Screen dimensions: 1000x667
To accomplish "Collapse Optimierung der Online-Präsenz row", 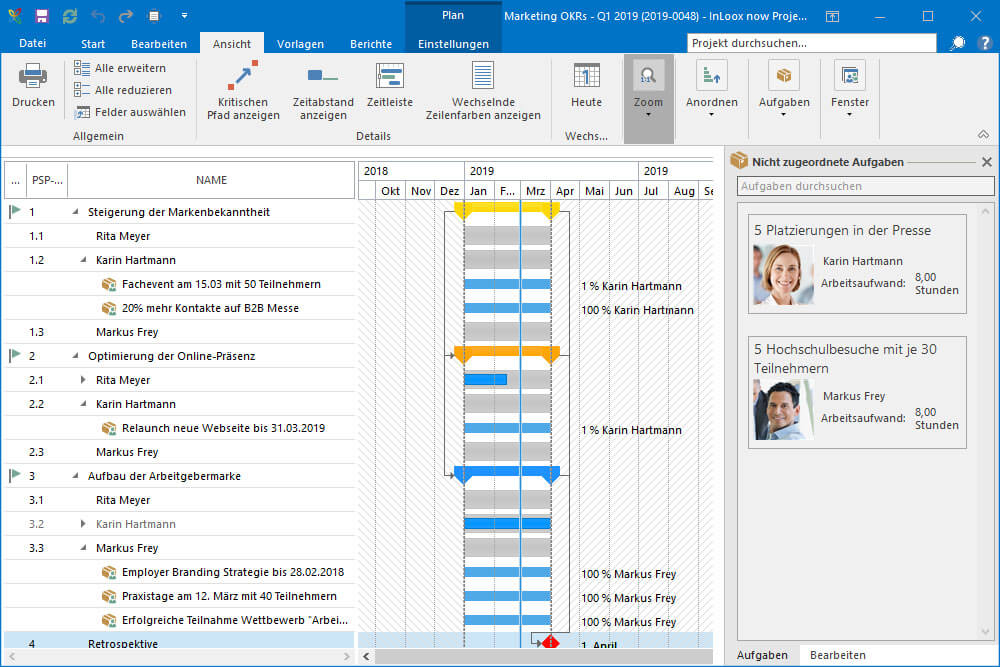I will pos(75,356).
